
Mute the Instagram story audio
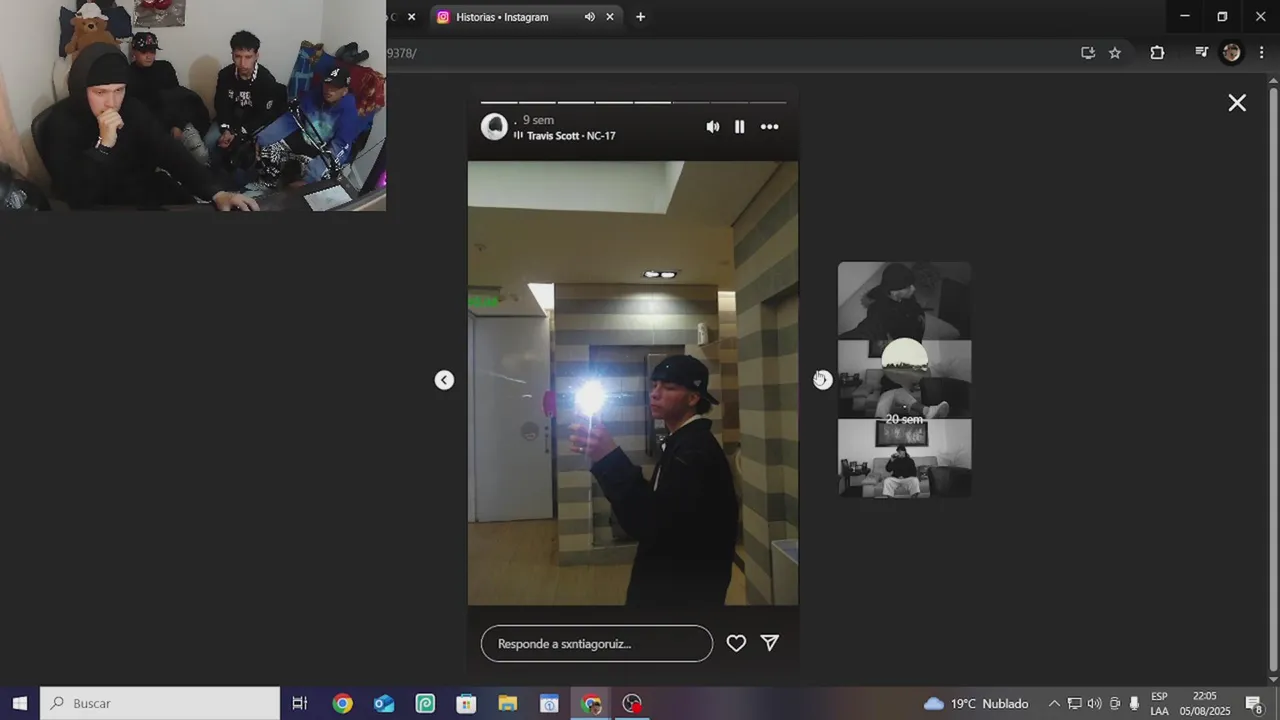pos(712,127)
